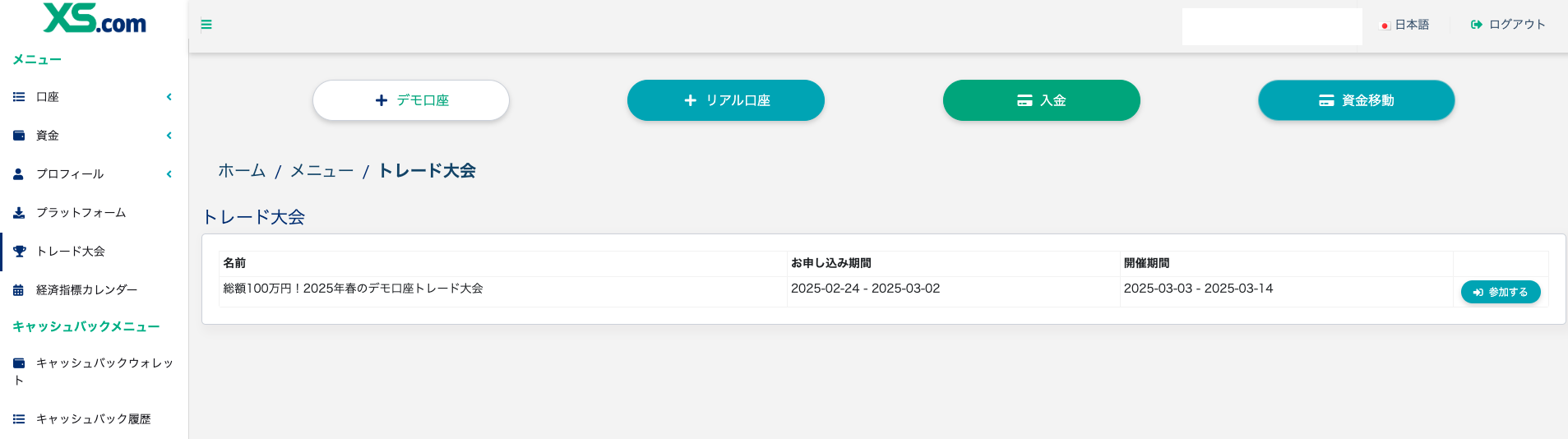
Task: Toggle the hamburger sidebar menu icon
Action: pos(206,25)
